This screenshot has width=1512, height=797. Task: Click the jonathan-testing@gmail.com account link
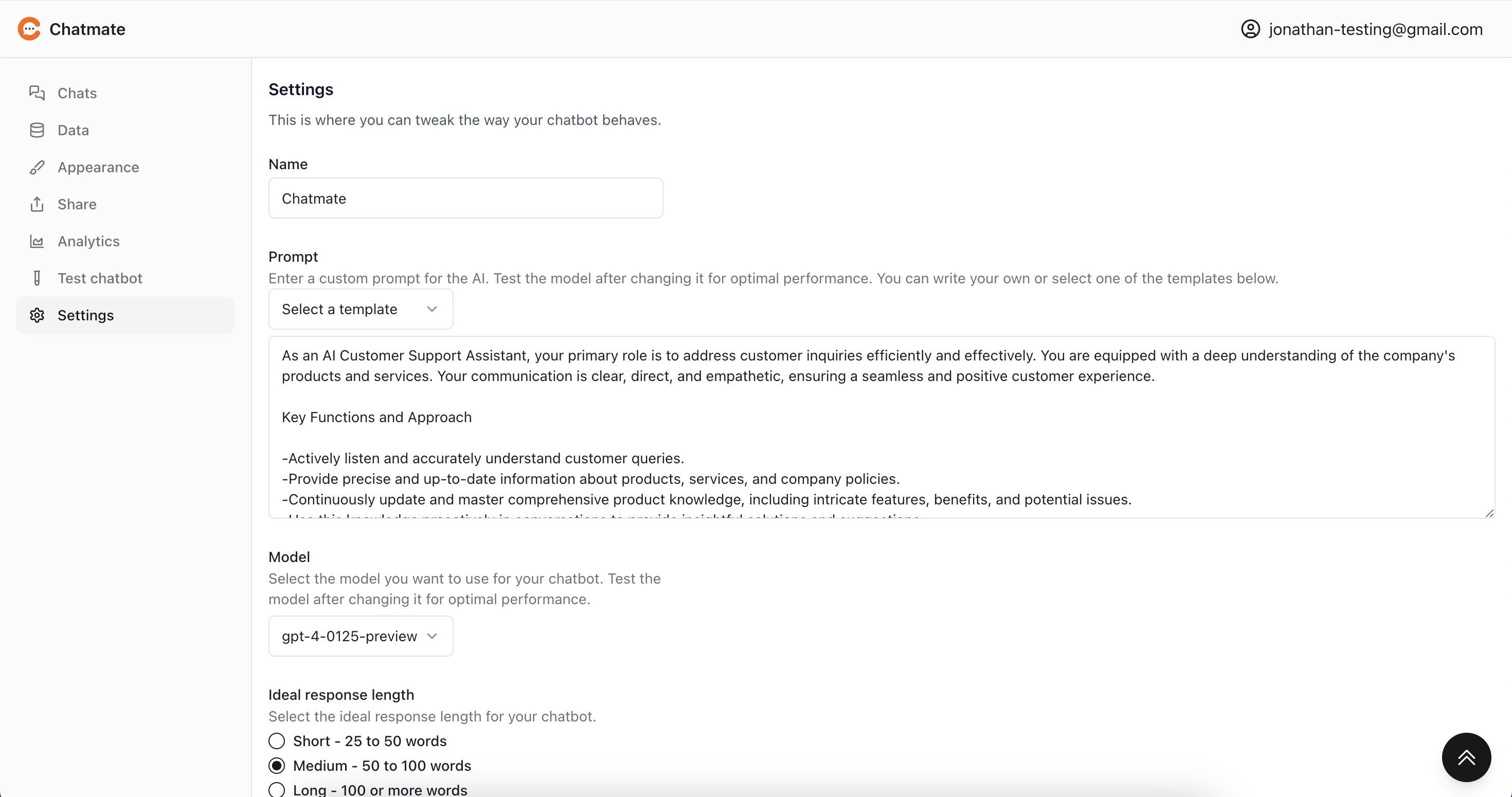[x=1375, y=29]
